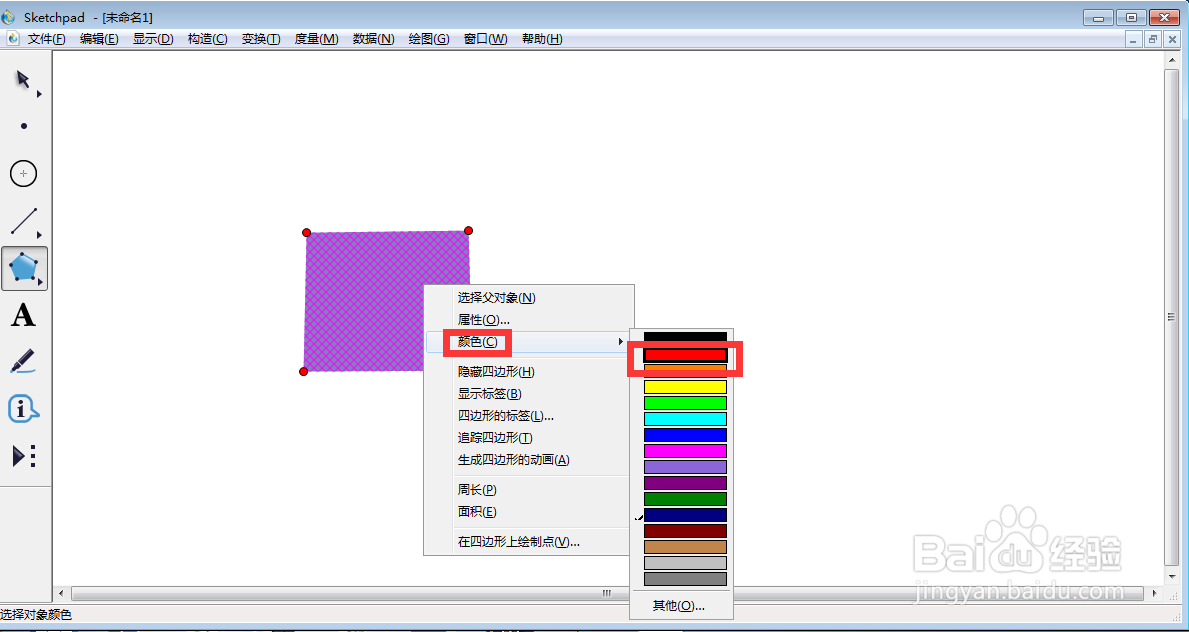Select the Polygon tool

(x=24, y=268)
